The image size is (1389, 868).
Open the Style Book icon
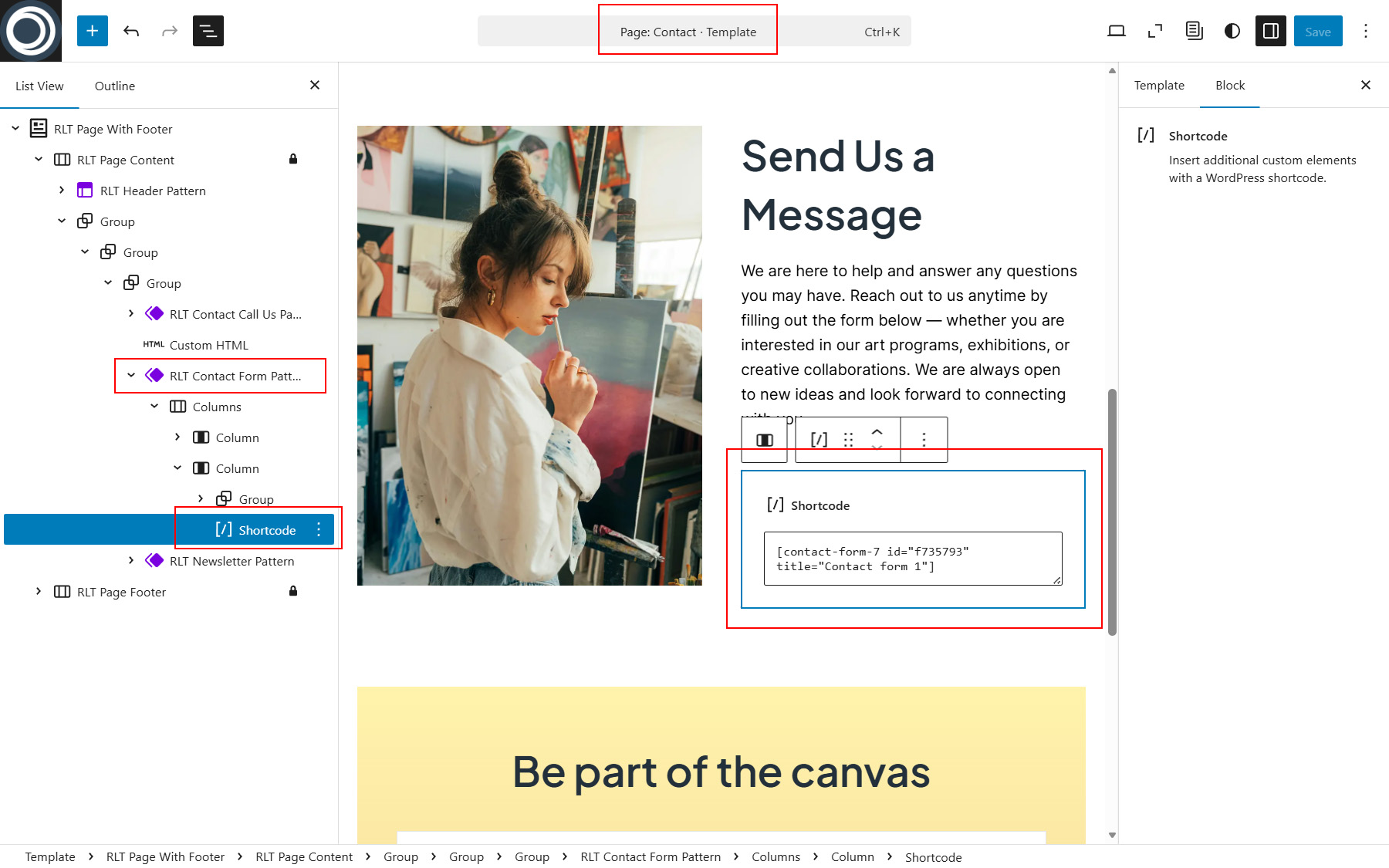(x=1194, y=31)
